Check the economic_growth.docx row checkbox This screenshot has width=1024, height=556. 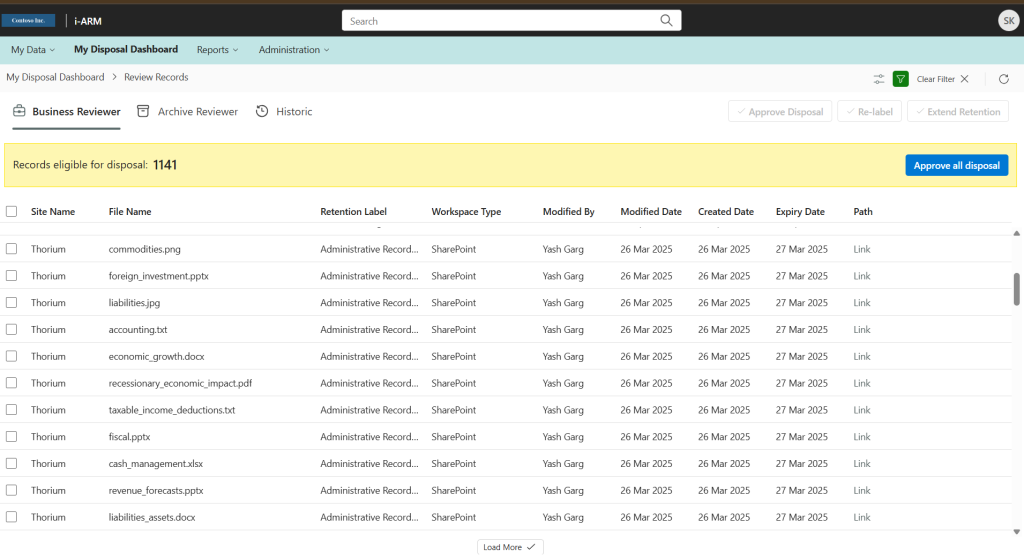(x=11, y=356)
